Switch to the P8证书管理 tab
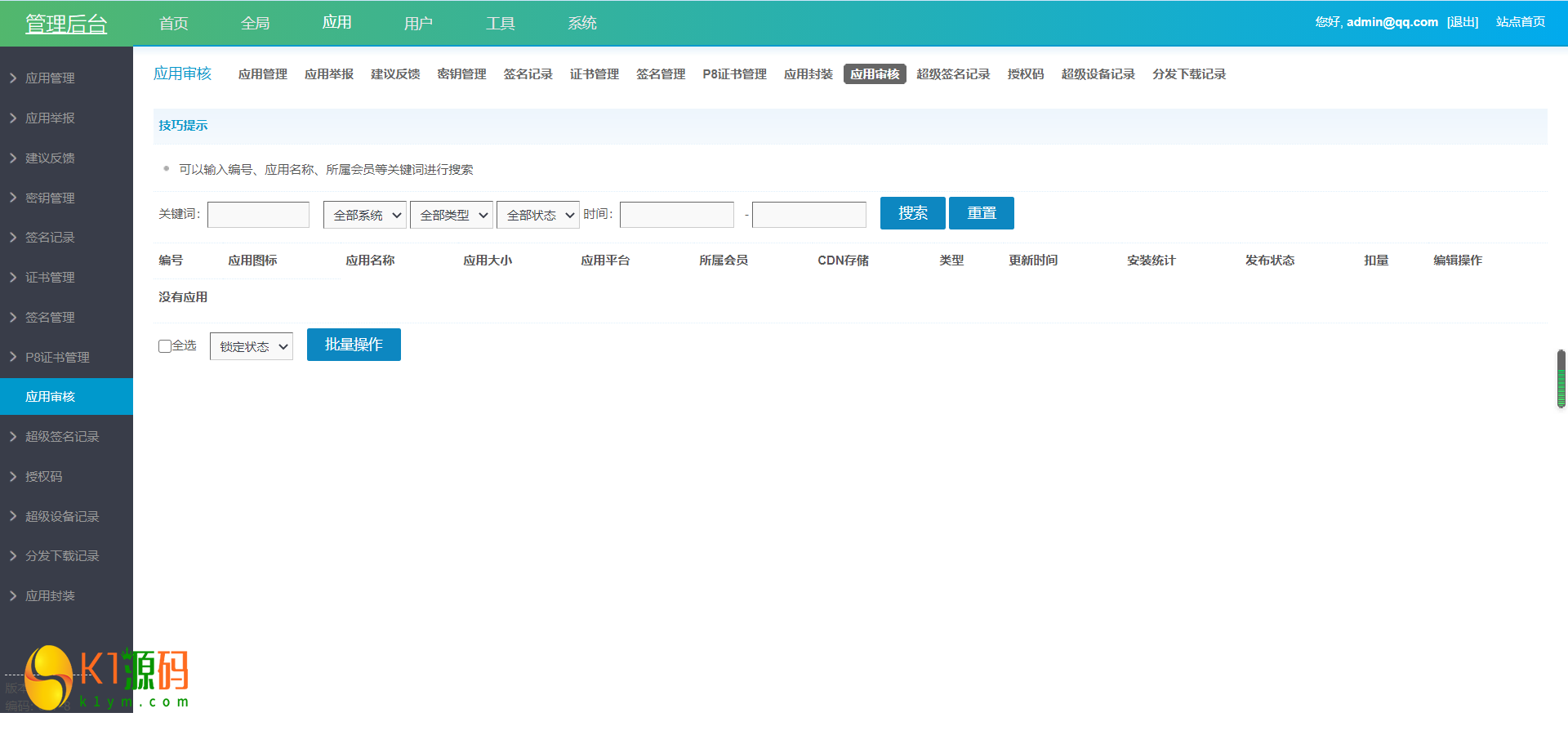The height and width of the screenshot is (735, 1568). click(x=735, y=74)
